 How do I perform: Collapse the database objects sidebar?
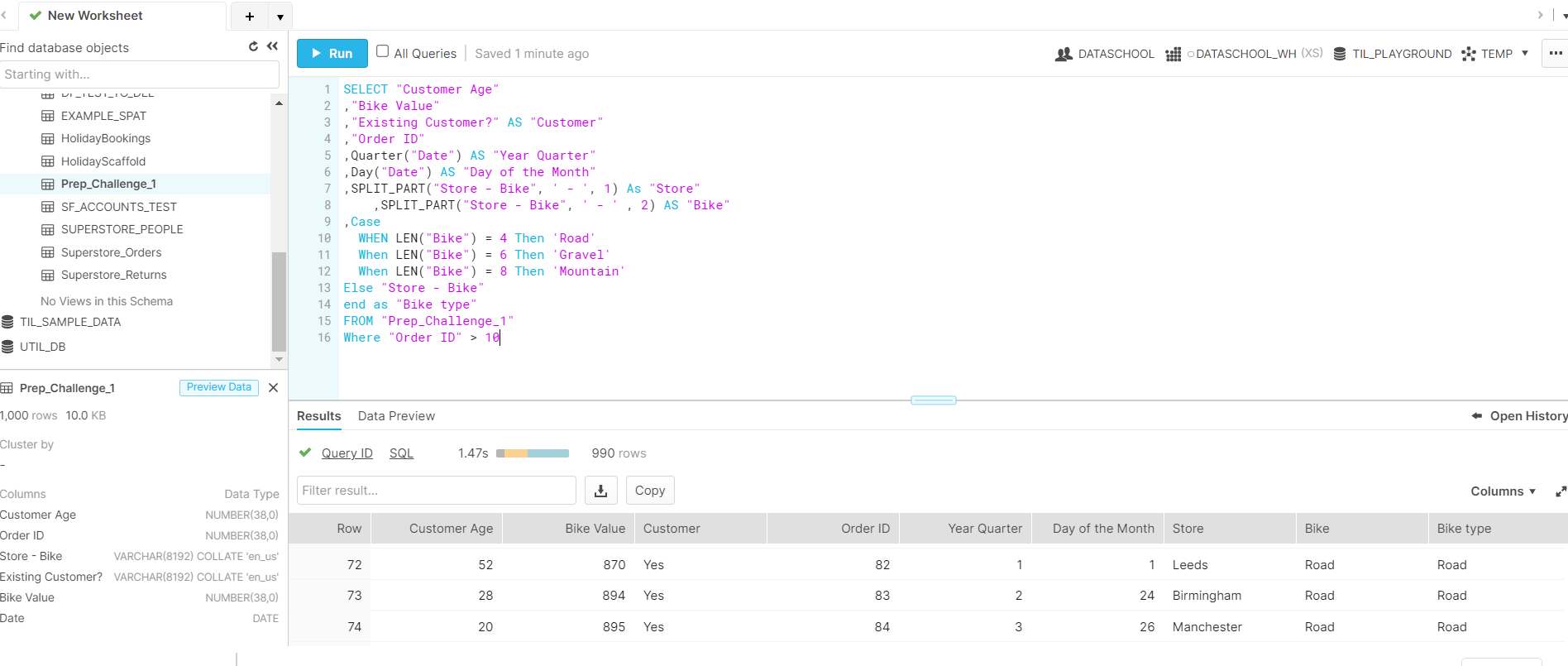(x=272, y=47)
